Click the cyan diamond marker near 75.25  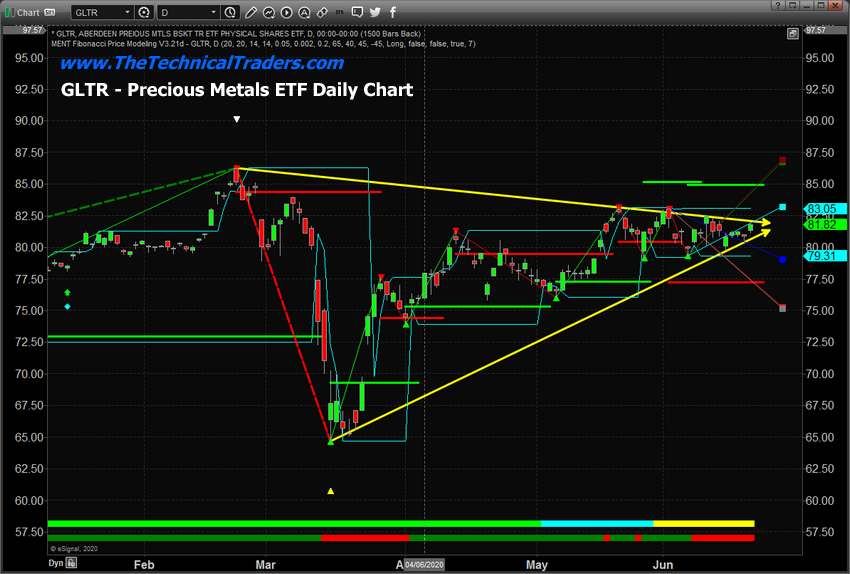click(x=67, y=307)
